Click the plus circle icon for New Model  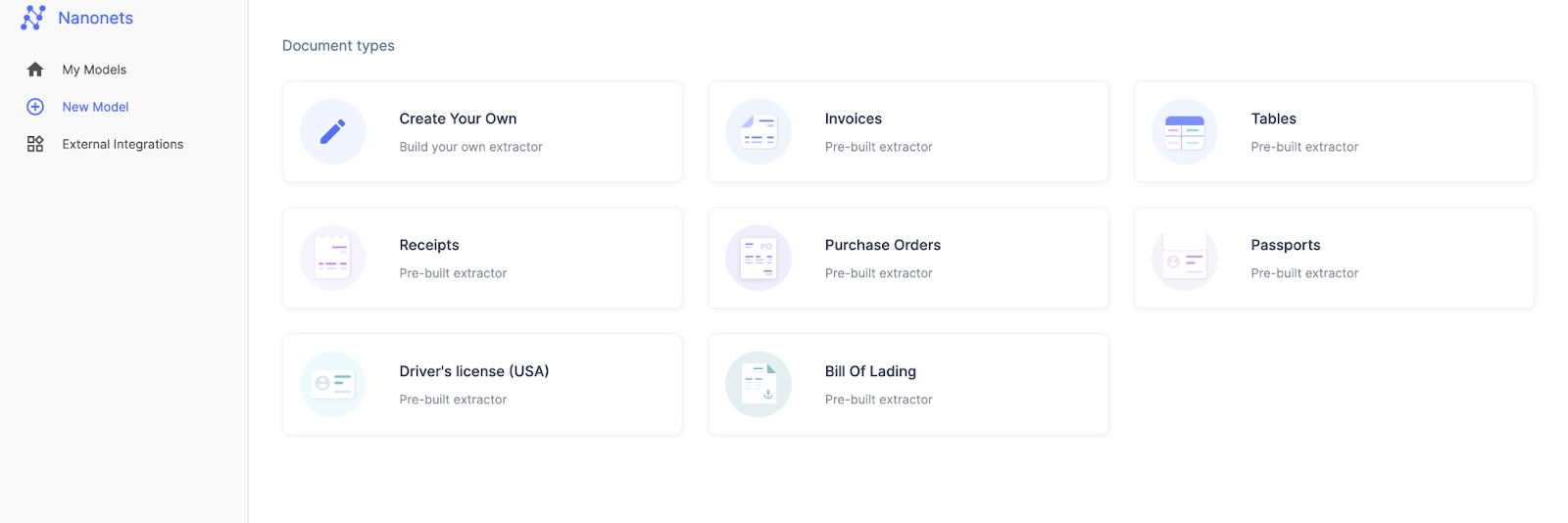click(35, 107)
